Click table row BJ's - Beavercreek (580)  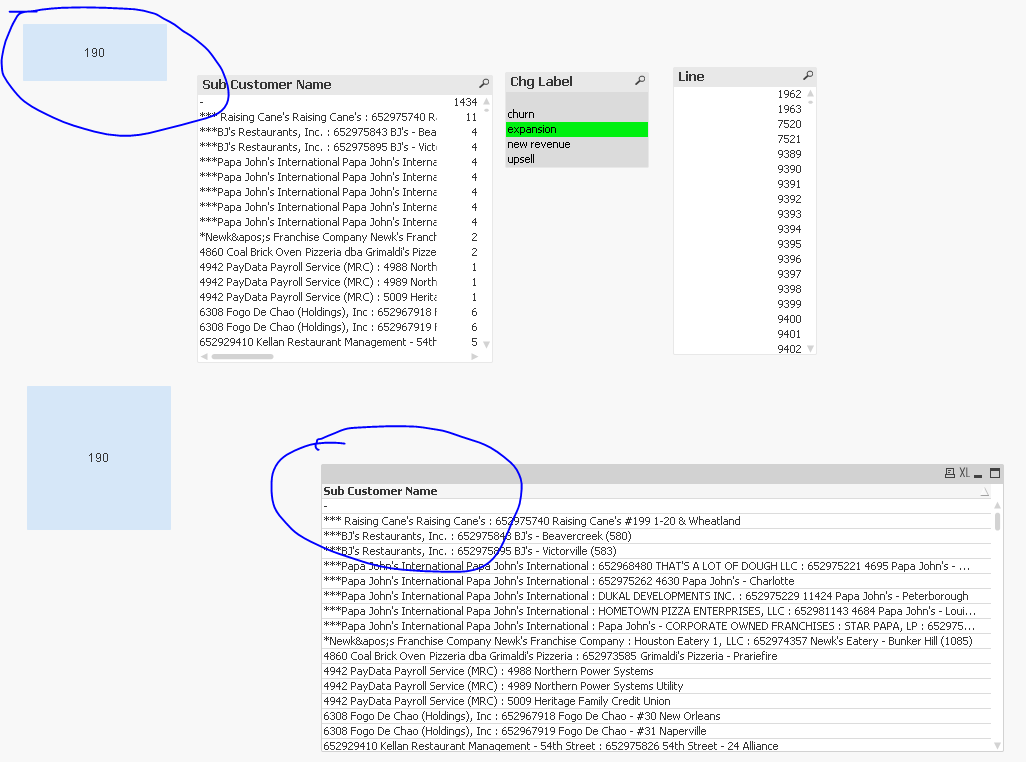pos(656,536)
